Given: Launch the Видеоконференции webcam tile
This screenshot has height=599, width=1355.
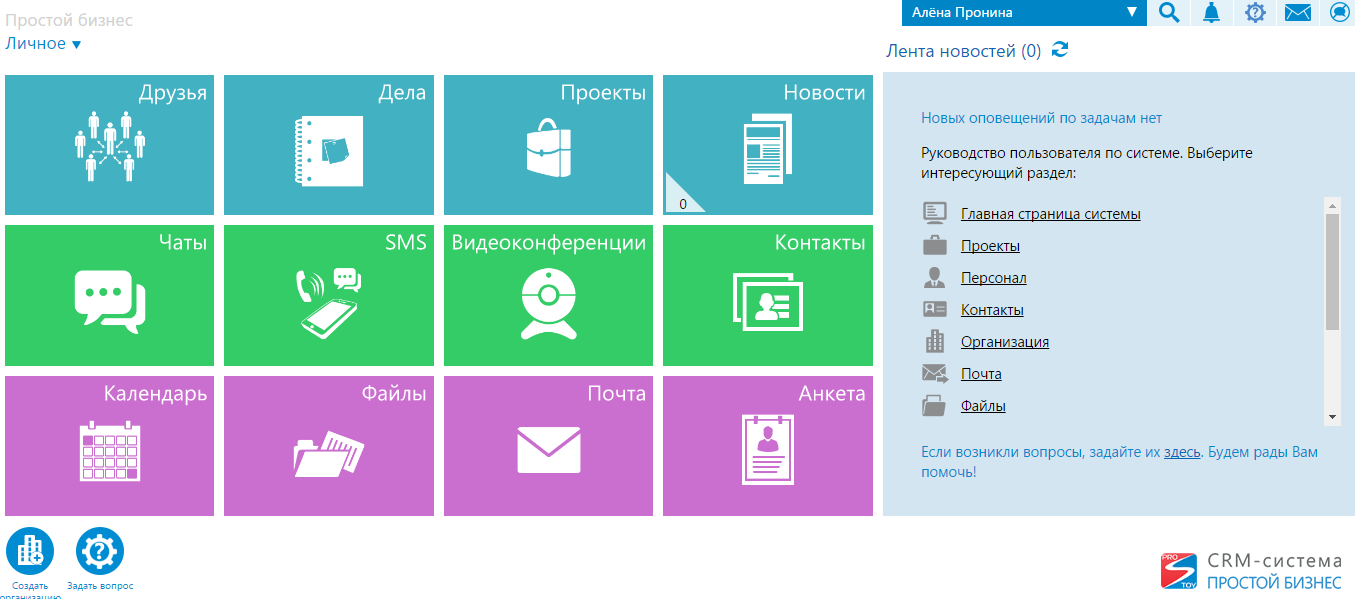Looking at the screenshot, I should pos(548,296).
